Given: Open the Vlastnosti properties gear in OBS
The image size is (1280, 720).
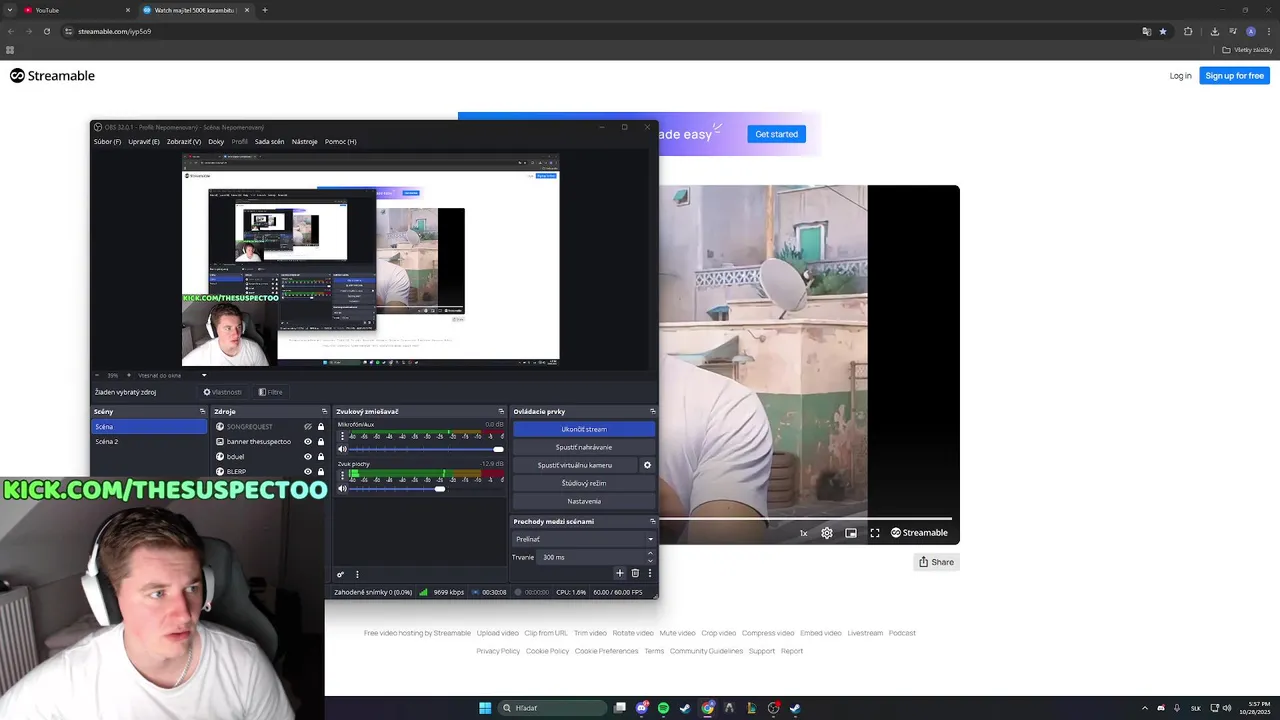Looking at the screenshot, I should tap(222, 392).
